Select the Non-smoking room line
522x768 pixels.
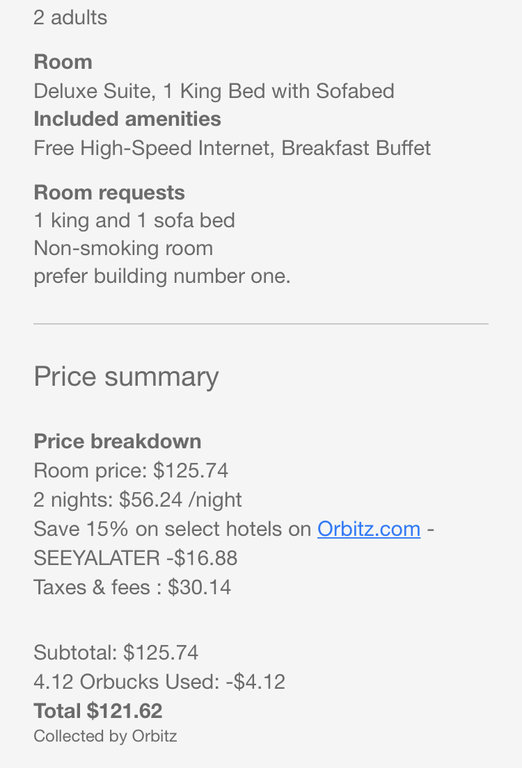(123, 248)
